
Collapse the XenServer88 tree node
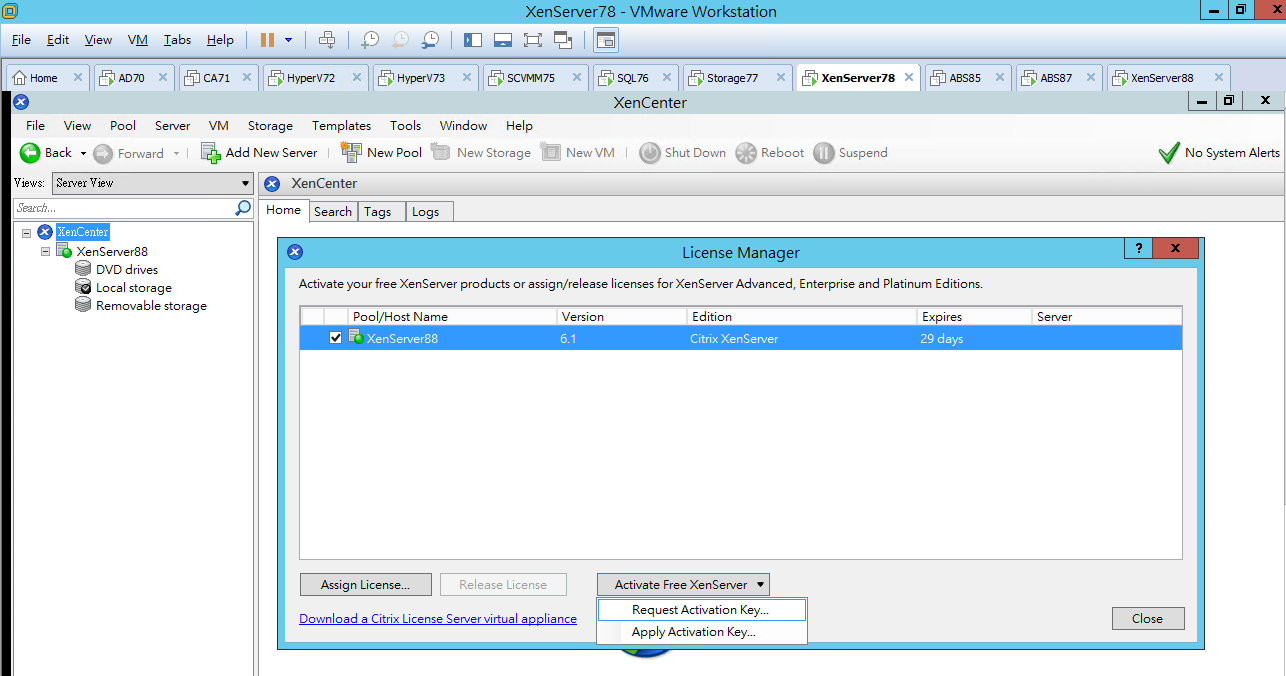click(x=45, y=251)
